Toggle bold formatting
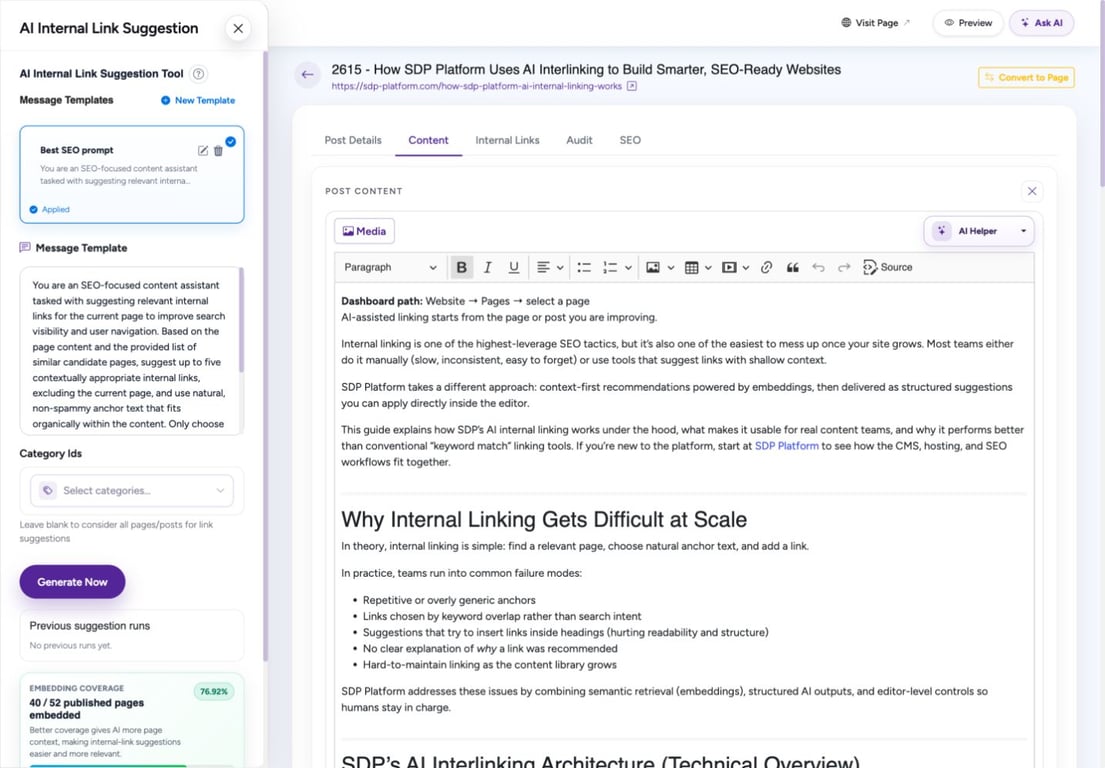Screen dimensions: 1105x768 pos(462,268)
